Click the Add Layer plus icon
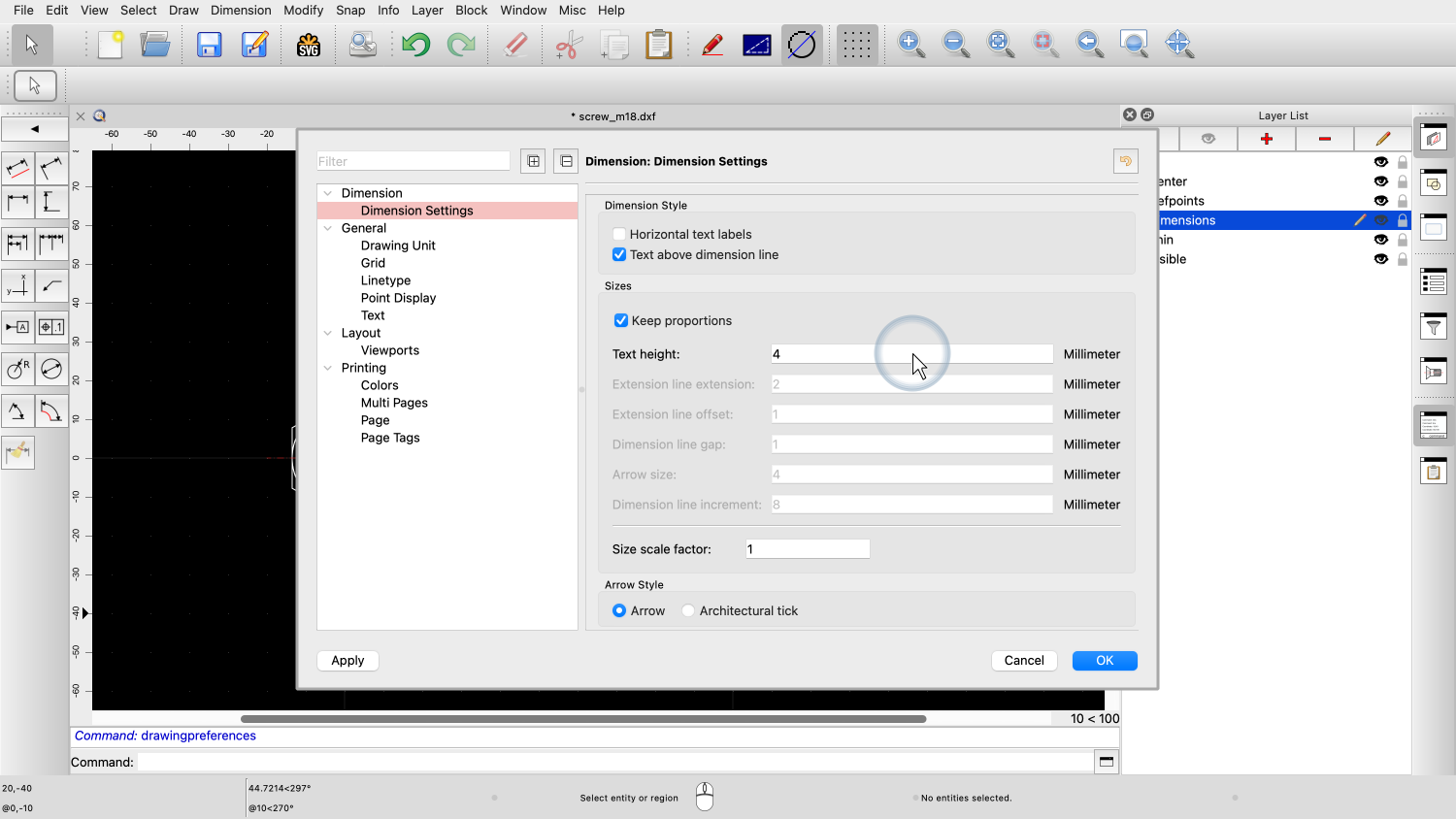 click(x=1266, y=139)
